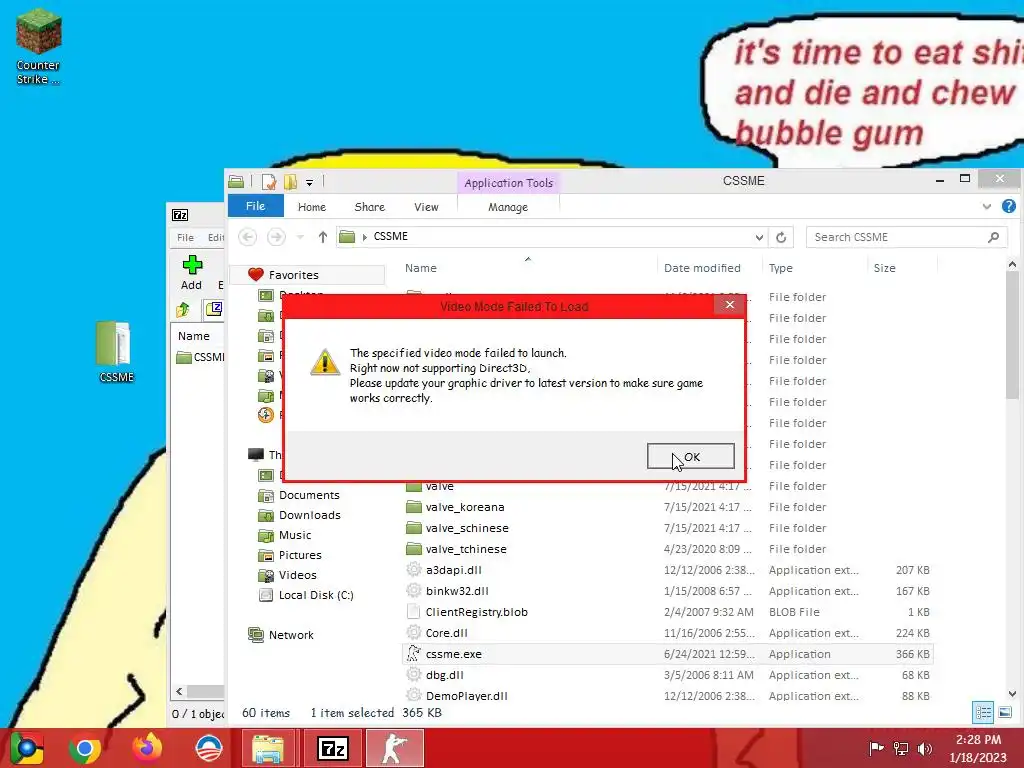The height and width of the screenshot is (768, 1024).
Task: Open the Quick Access Toolbar customize dropdown
Action: click(x=310, y=182)
